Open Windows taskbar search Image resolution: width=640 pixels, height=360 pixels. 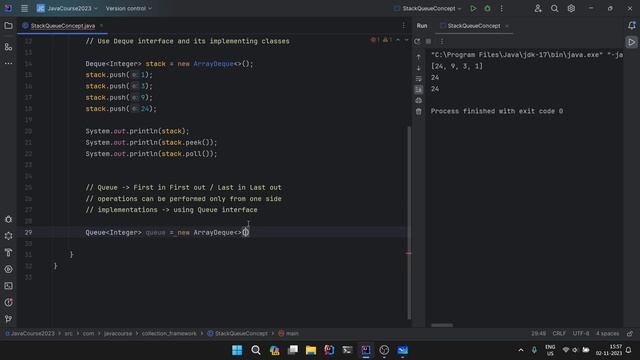[x=256, y=350]
